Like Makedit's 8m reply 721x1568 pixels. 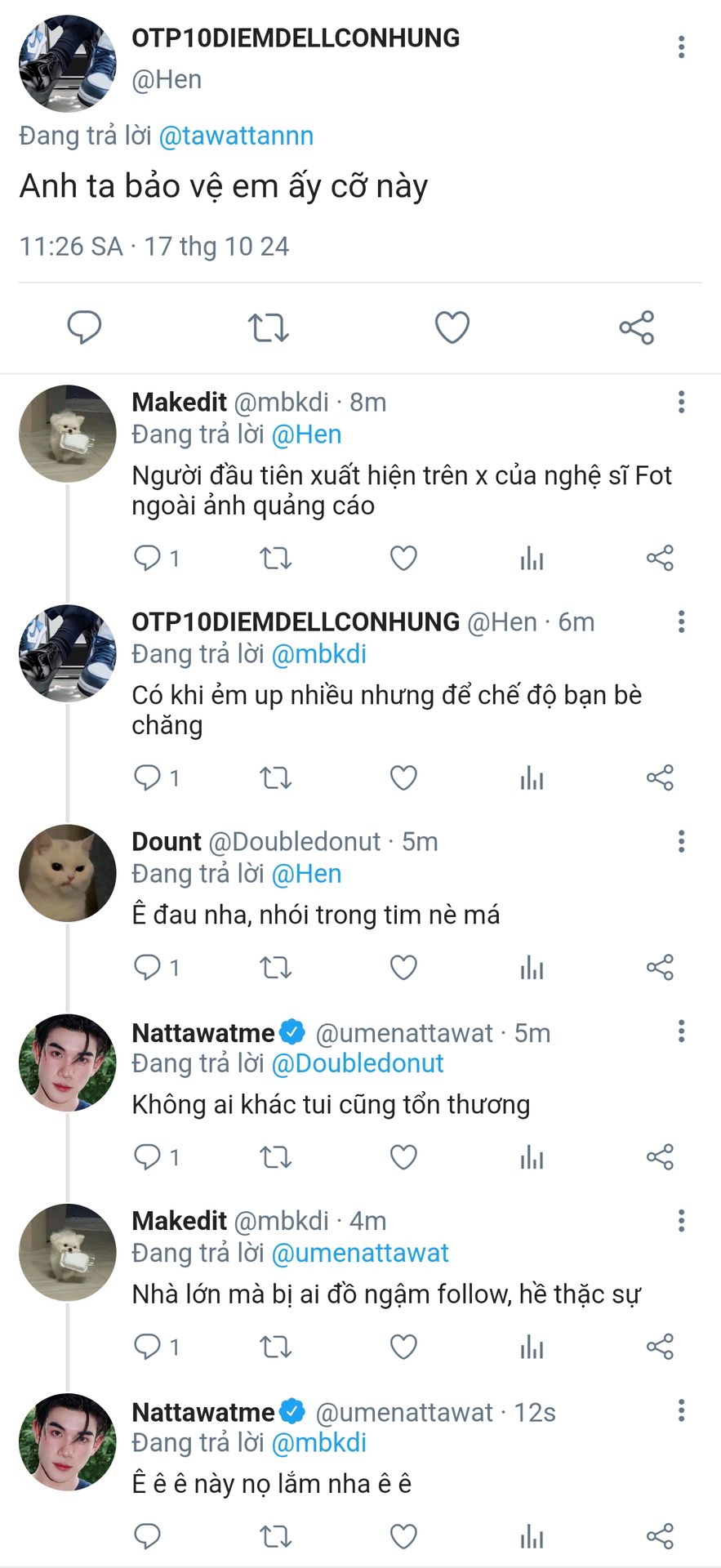pyautogui.click(x=403, y=559)
